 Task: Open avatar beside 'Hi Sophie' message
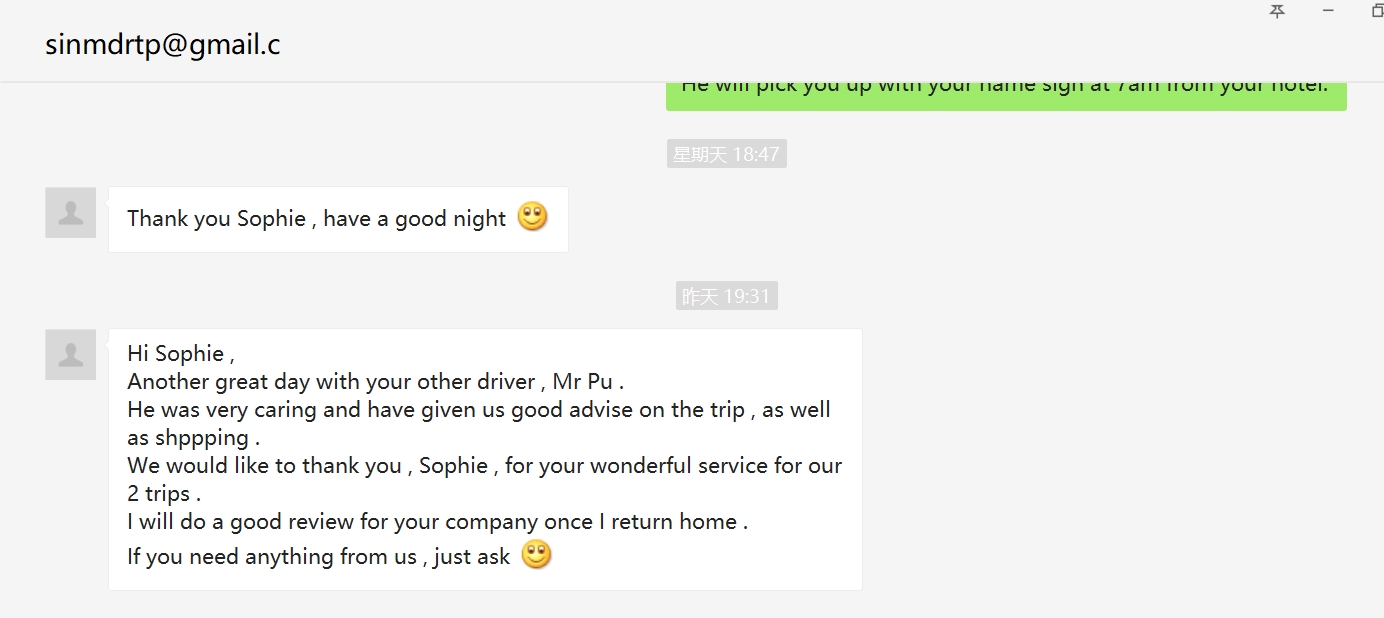point(70,354)
